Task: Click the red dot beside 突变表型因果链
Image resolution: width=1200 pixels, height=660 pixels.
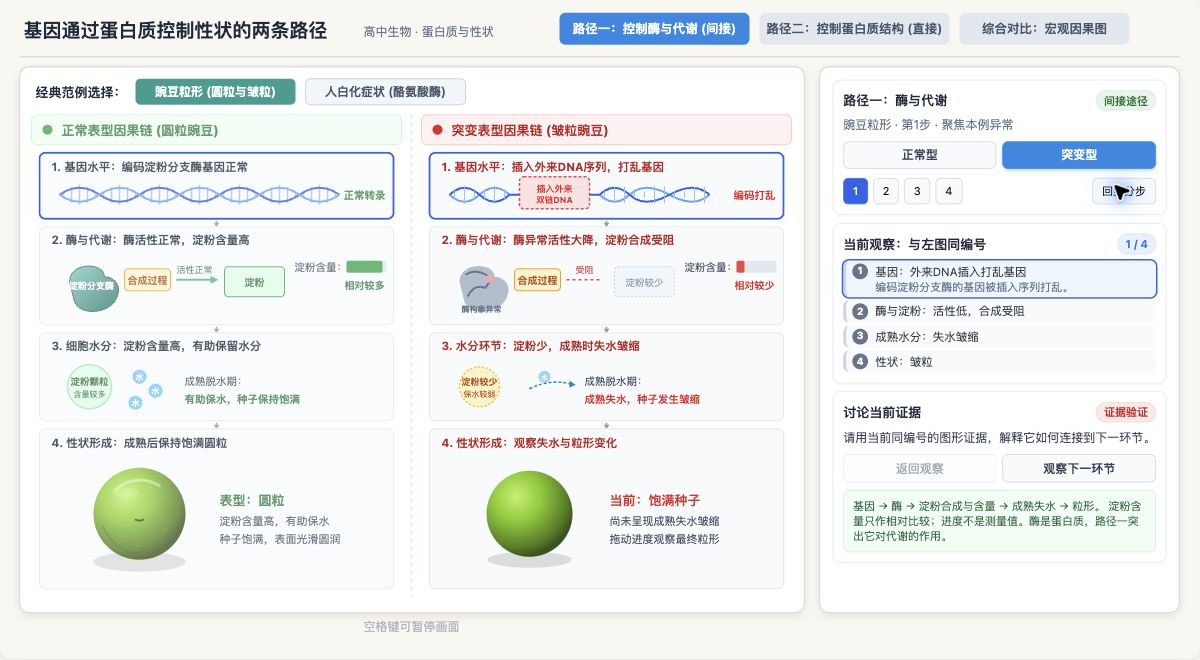Action: tap(437, 130)
